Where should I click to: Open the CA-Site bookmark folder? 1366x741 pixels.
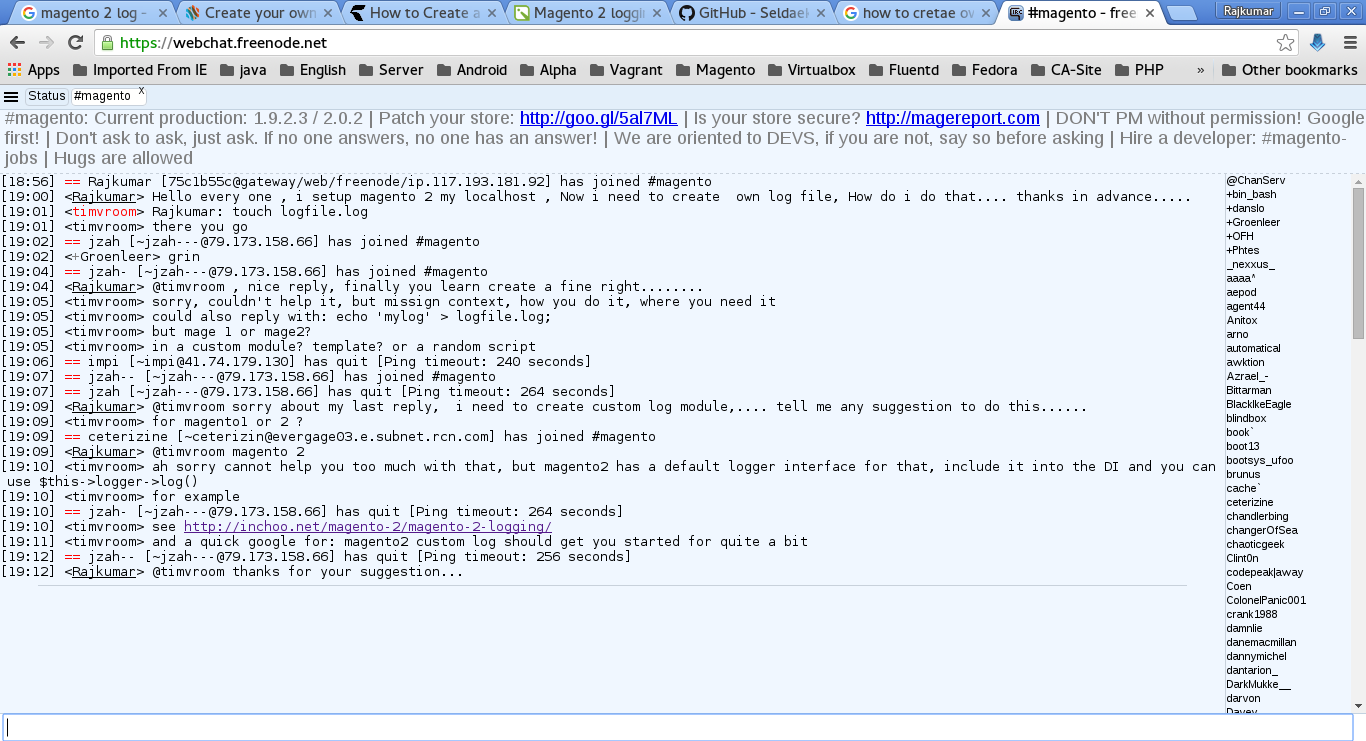[x=1065, y=70]
